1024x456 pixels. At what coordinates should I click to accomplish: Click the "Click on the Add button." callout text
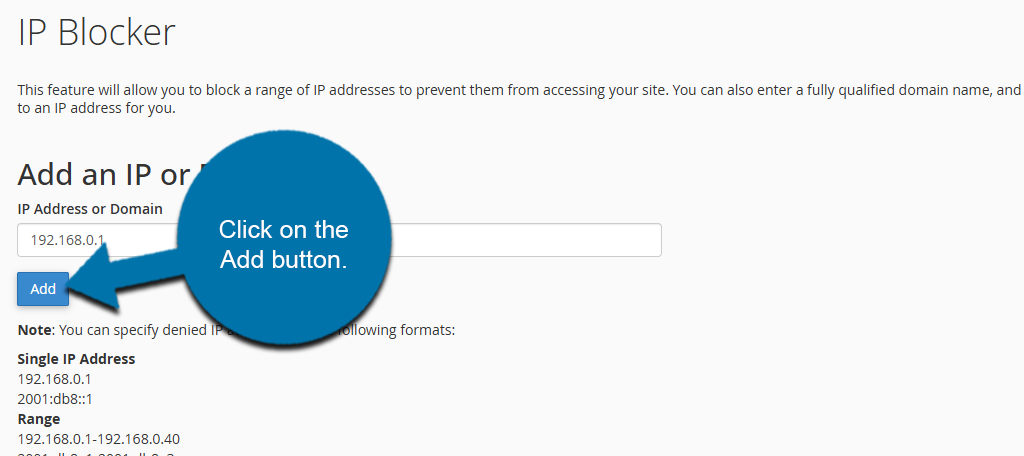284,245
